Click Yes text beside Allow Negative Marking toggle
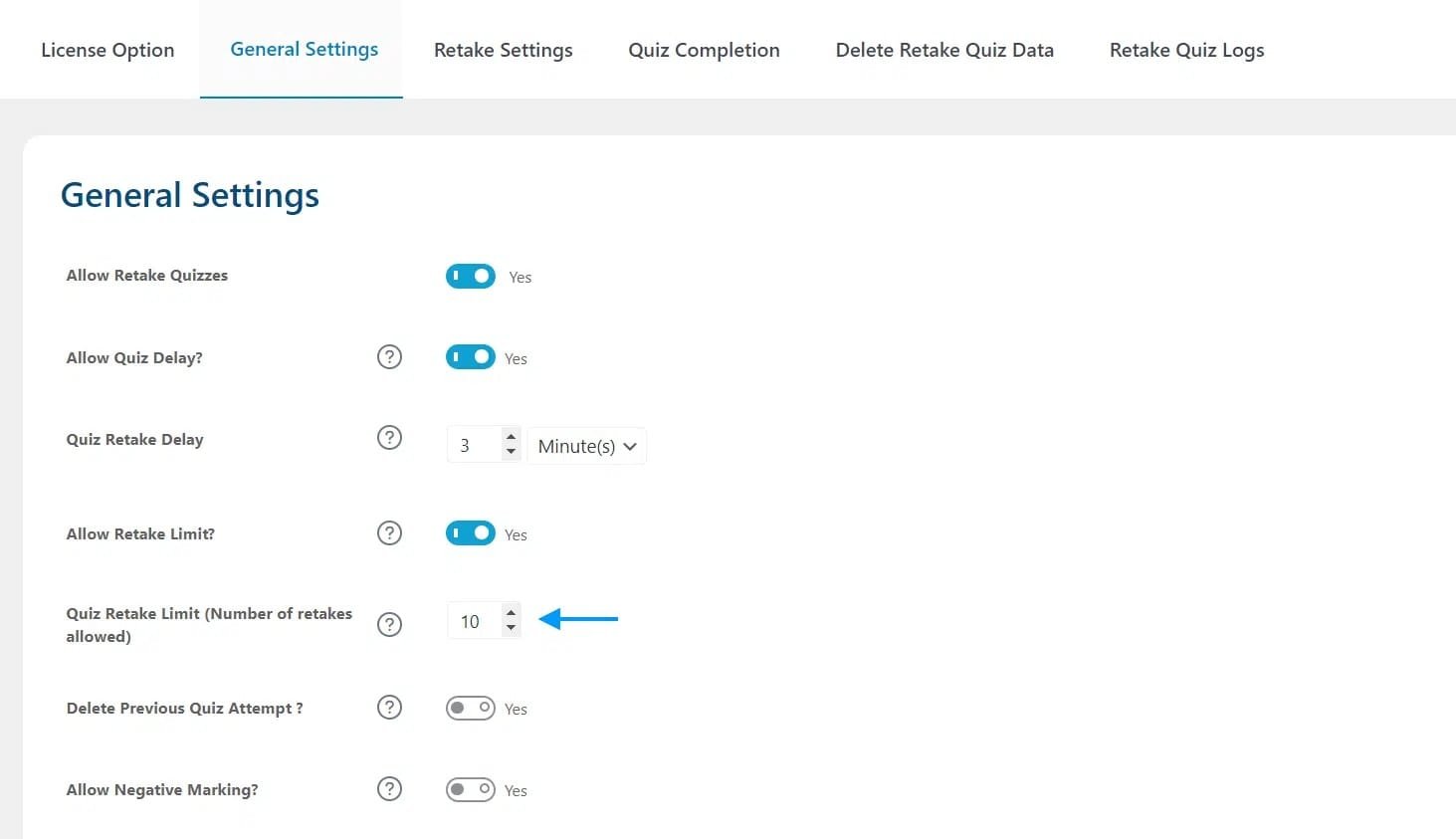1456x839 pixels. pyautogui.click(x=516, y=790)
